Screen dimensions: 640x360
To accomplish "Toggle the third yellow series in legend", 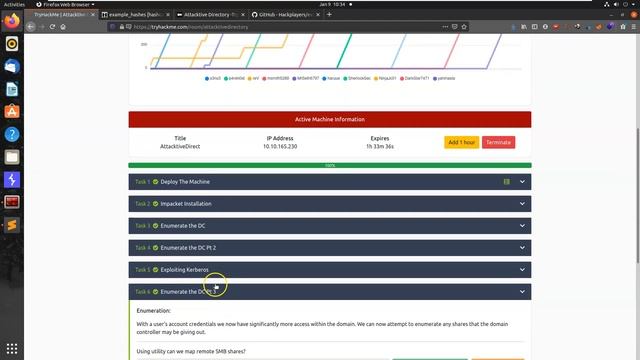I will tap(253, 78).
